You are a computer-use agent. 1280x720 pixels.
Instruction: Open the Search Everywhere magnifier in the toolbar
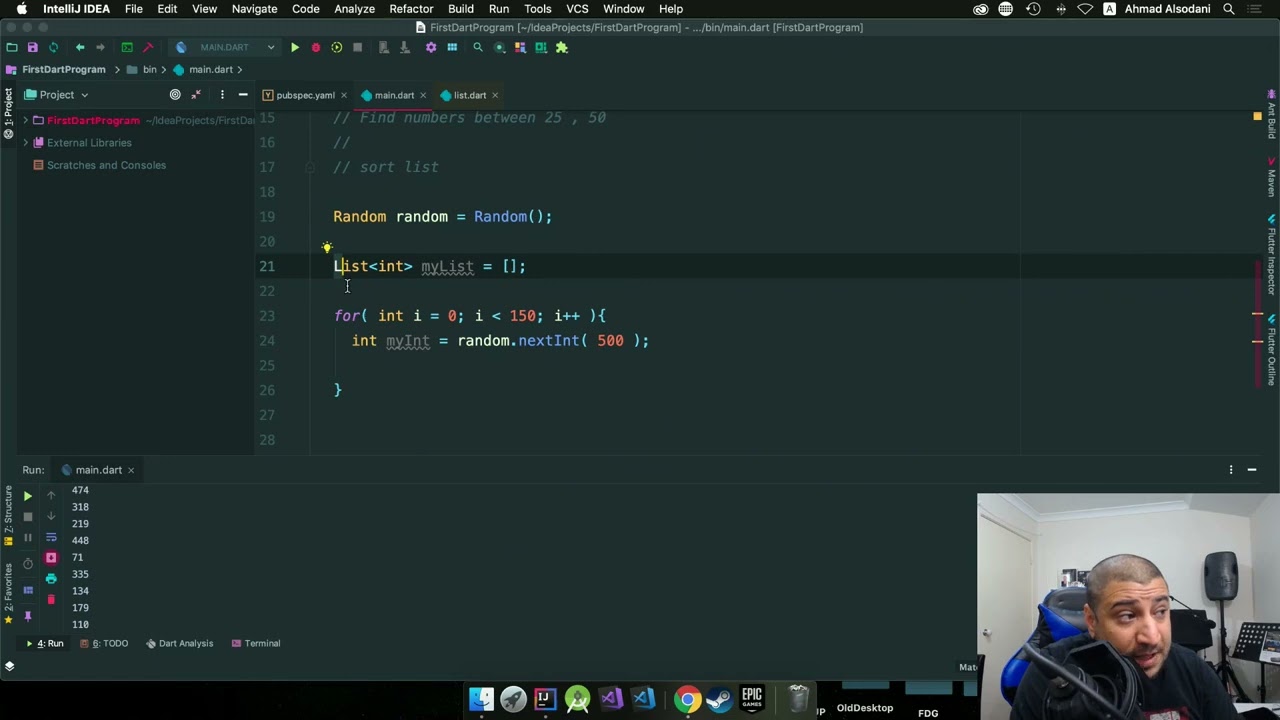(478, 47)
